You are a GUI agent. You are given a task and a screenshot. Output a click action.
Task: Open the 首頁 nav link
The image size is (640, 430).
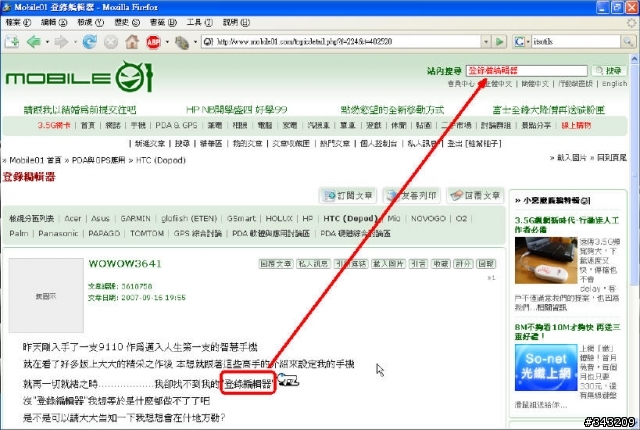(x=88, y=126)
